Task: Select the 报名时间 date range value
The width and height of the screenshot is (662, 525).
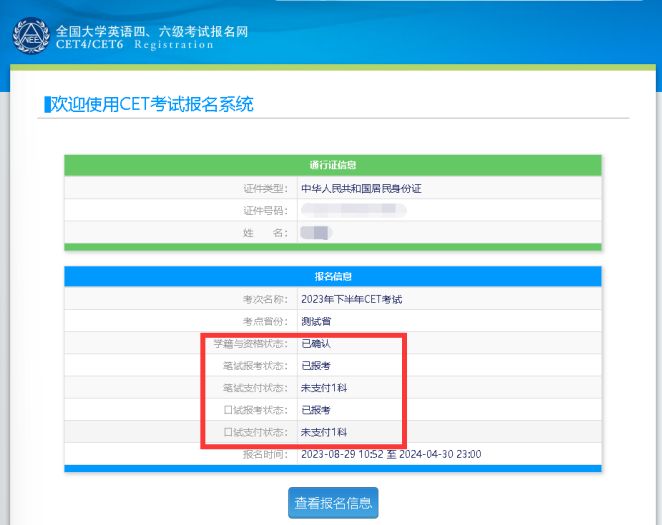Action: click(x=391, y=454)
